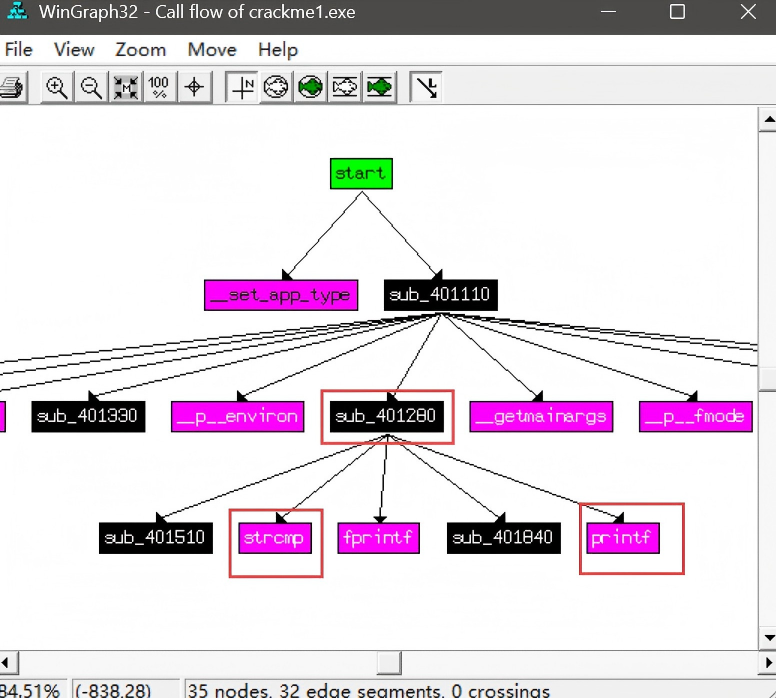Maximize the WinGraph32 window

pyautogui.click(x=677, y=11)
